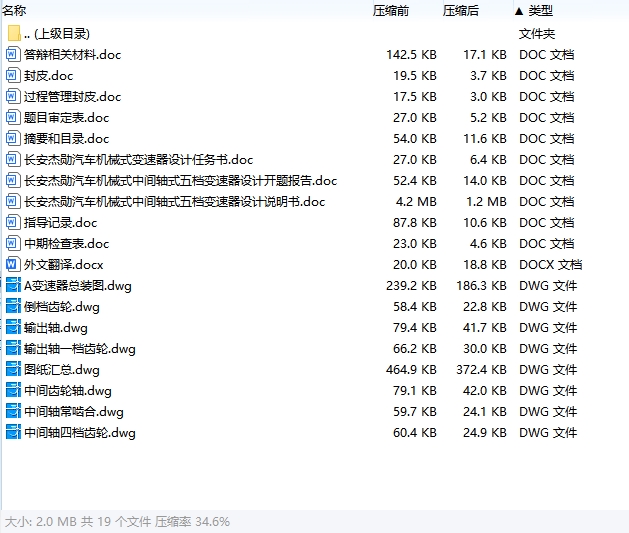The height and width of the screenshot is (533, 629).
Task: Select the file name 输出轴.dwg
Action: [55, 328]
